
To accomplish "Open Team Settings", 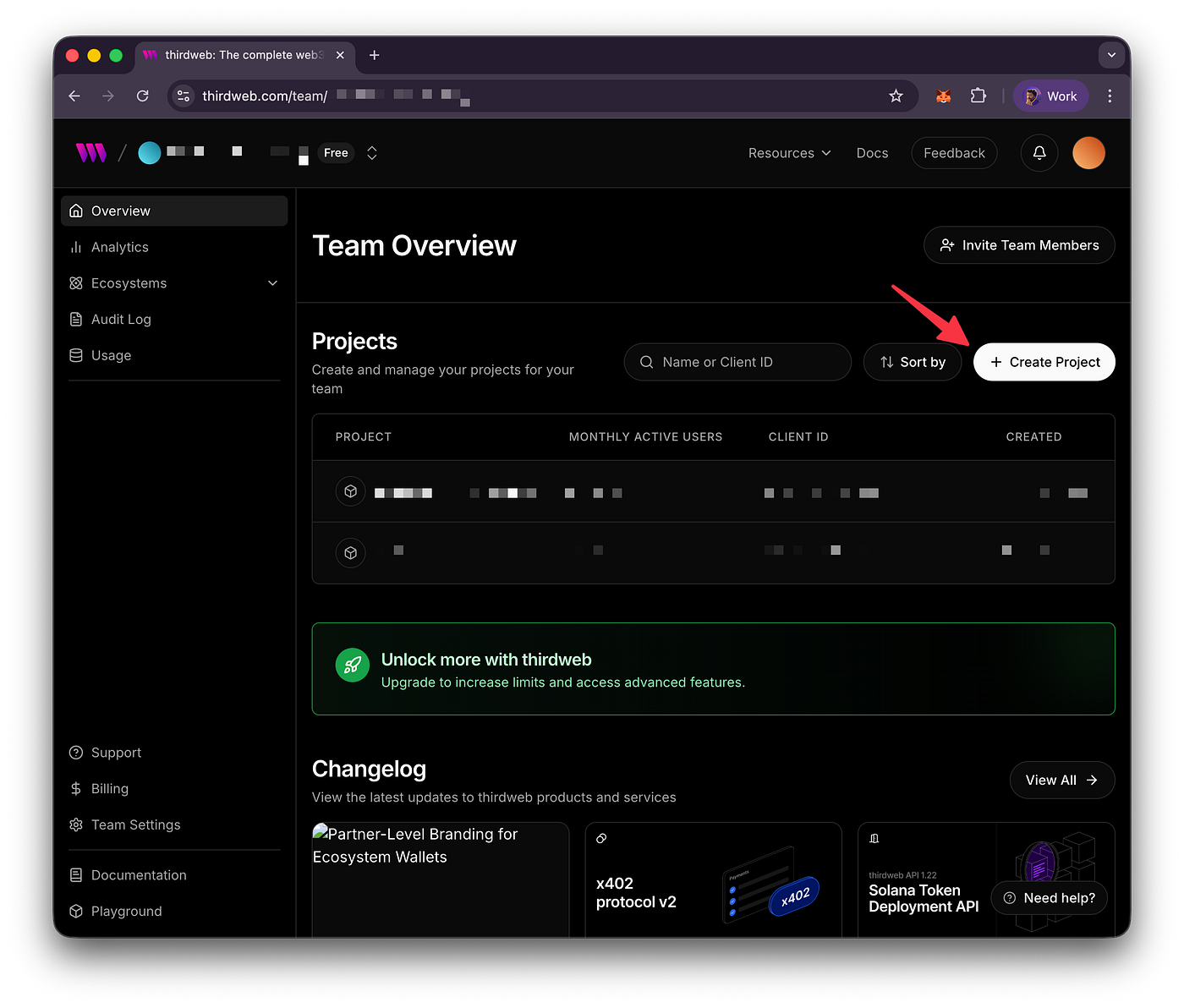I will (x=174, y=824).
